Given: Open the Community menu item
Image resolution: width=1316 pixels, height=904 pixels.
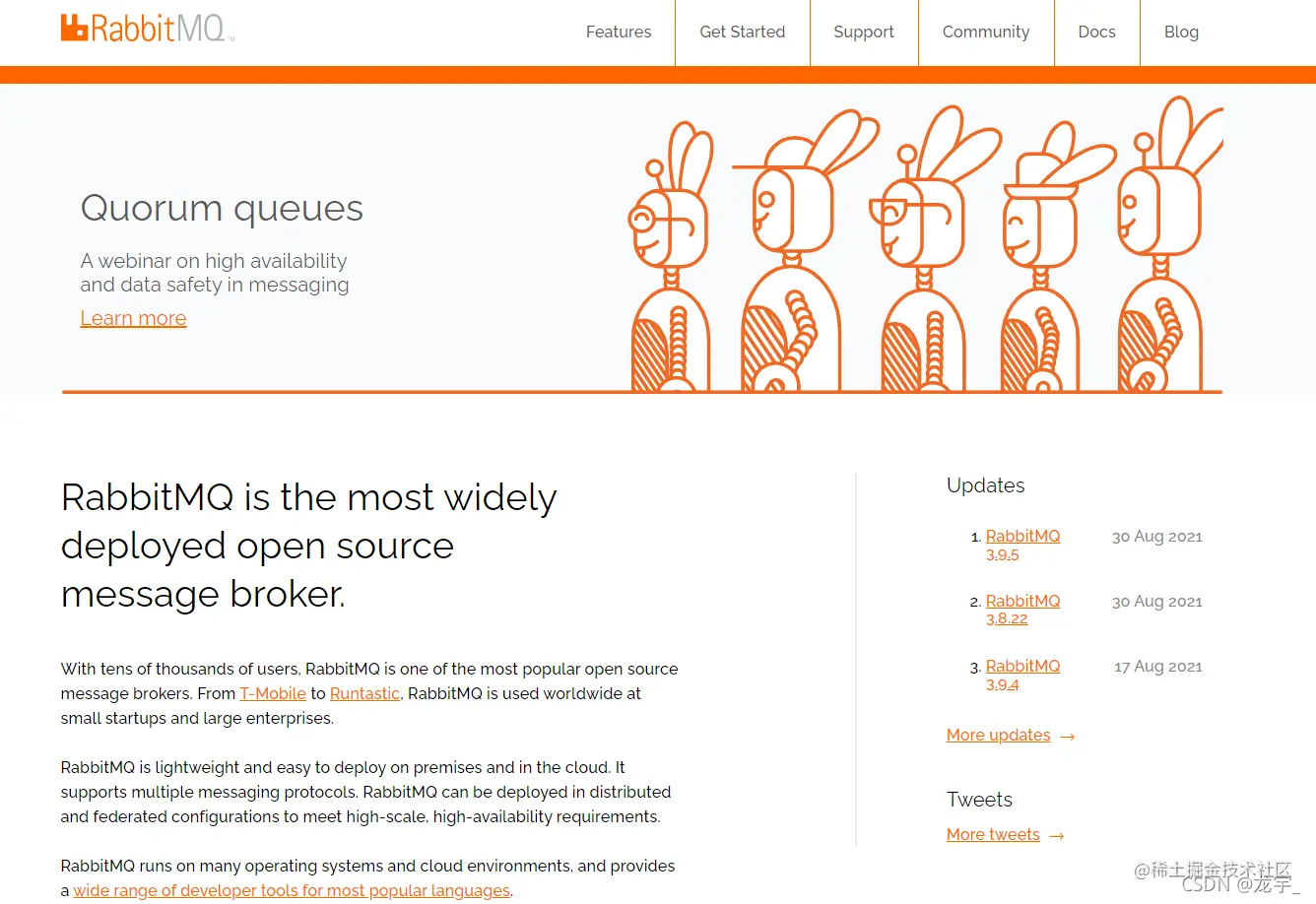Looking at the screenshot, I should (986, 32).
